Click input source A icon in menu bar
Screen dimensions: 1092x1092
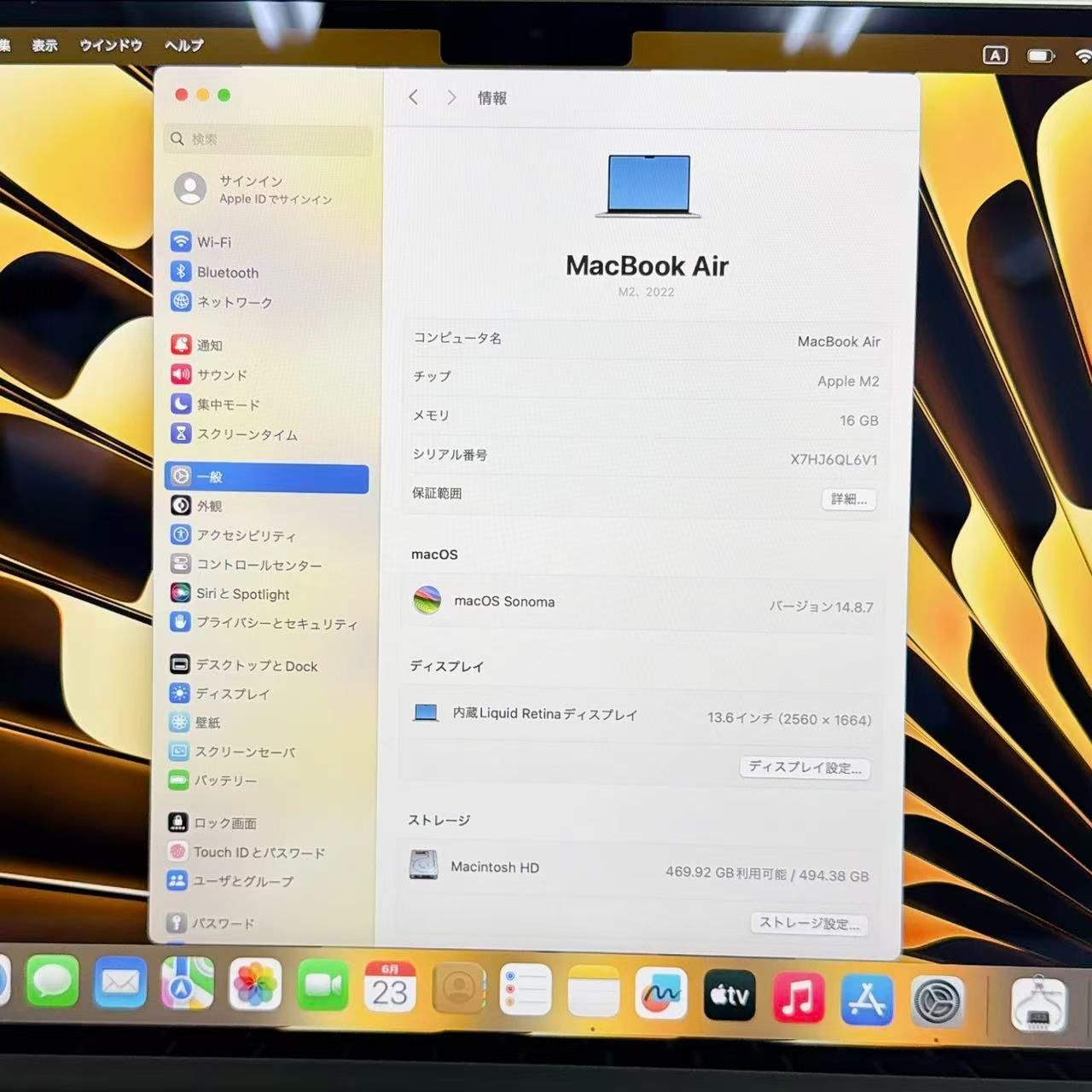[x=996, y=55]
